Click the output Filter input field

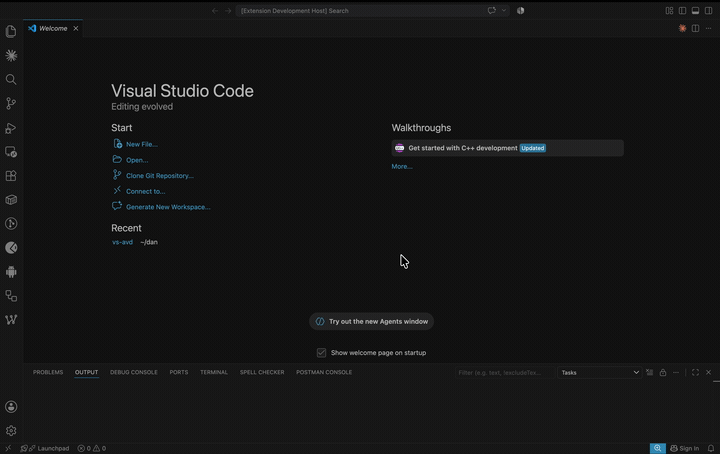[x=504, y=373]
